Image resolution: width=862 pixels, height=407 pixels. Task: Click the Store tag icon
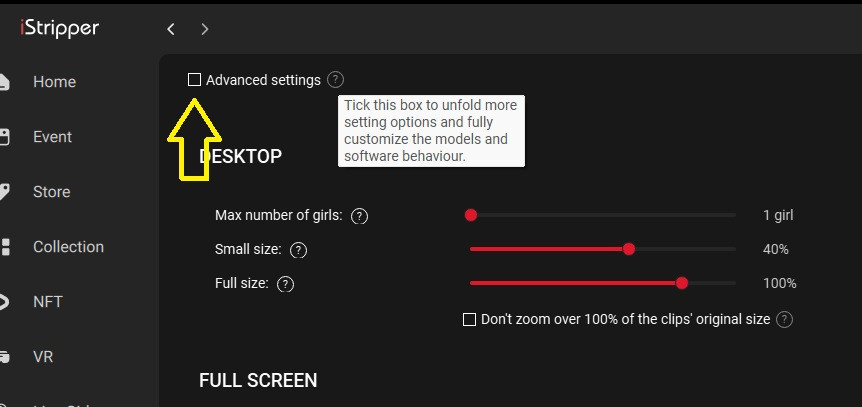[x=5, y=192]
